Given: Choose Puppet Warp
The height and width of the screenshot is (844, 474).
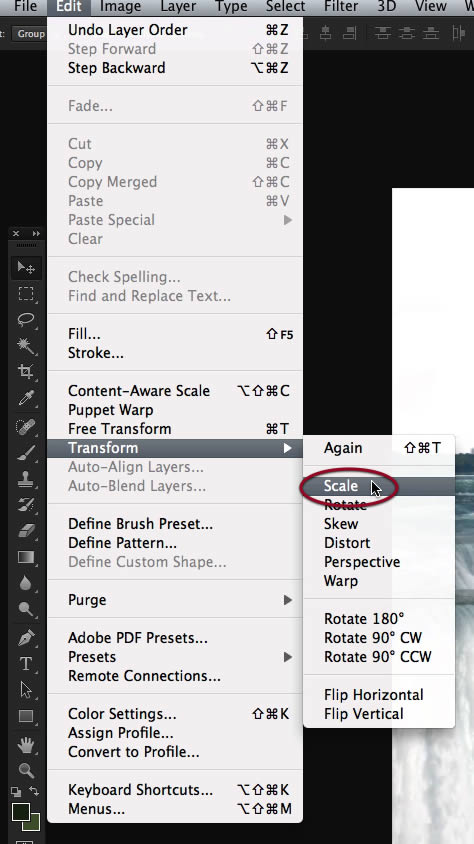Looking at the screenshot, I should point(175,410).
